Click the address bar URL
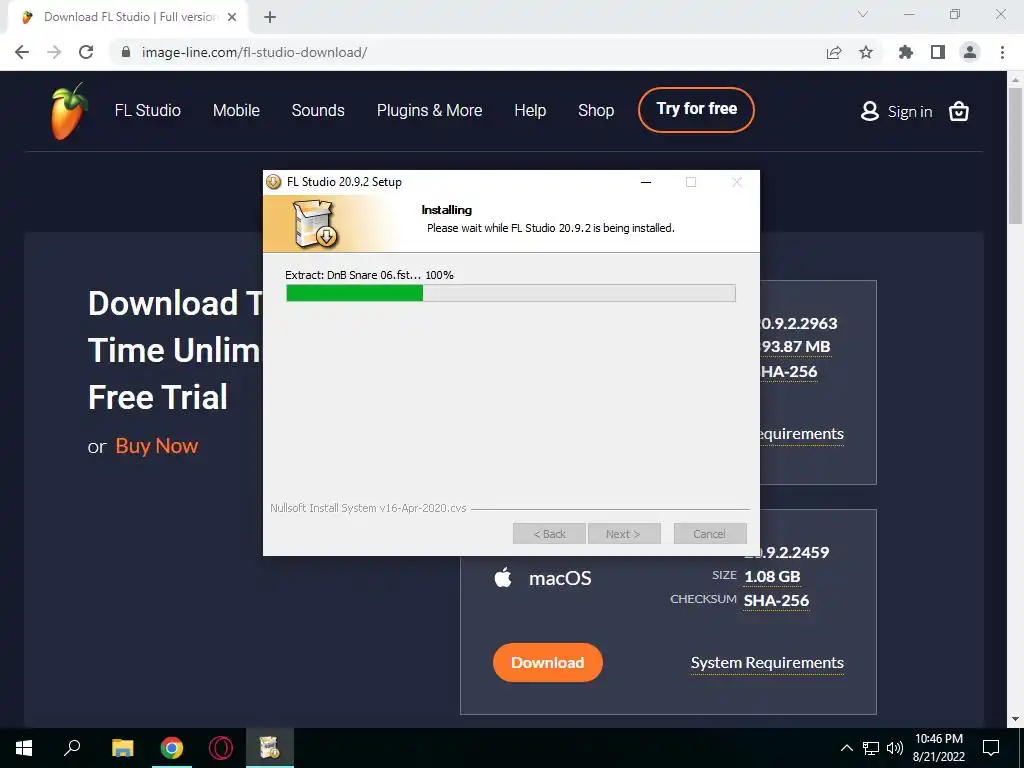 (254, 52)
